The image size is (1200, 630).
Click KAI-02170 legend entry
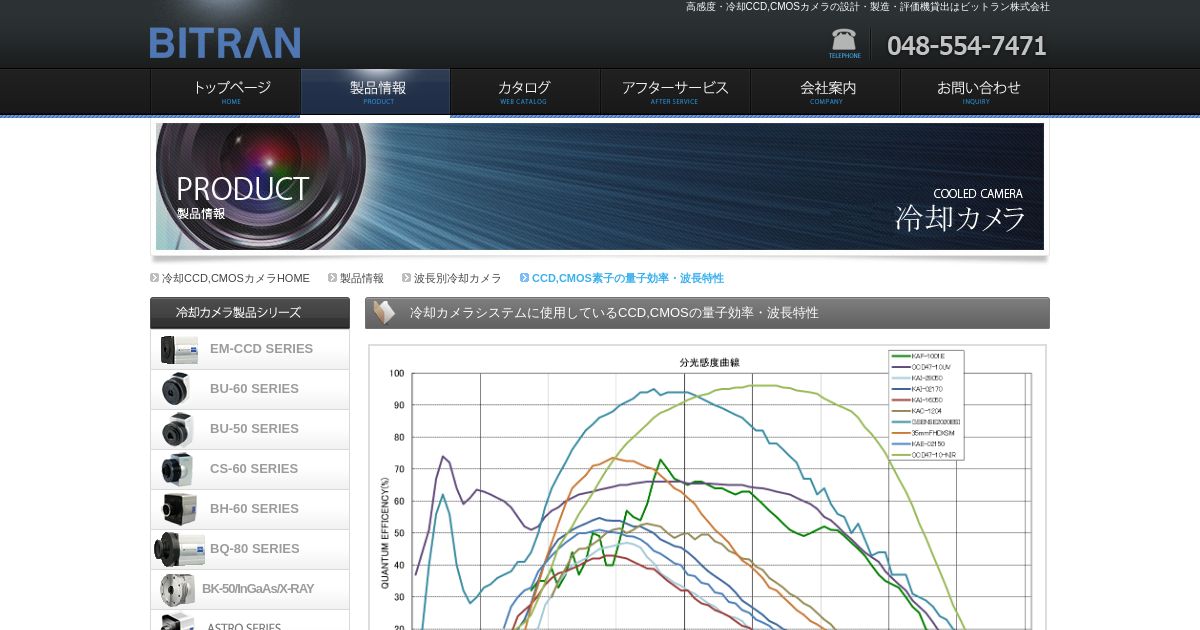[918, 389]
